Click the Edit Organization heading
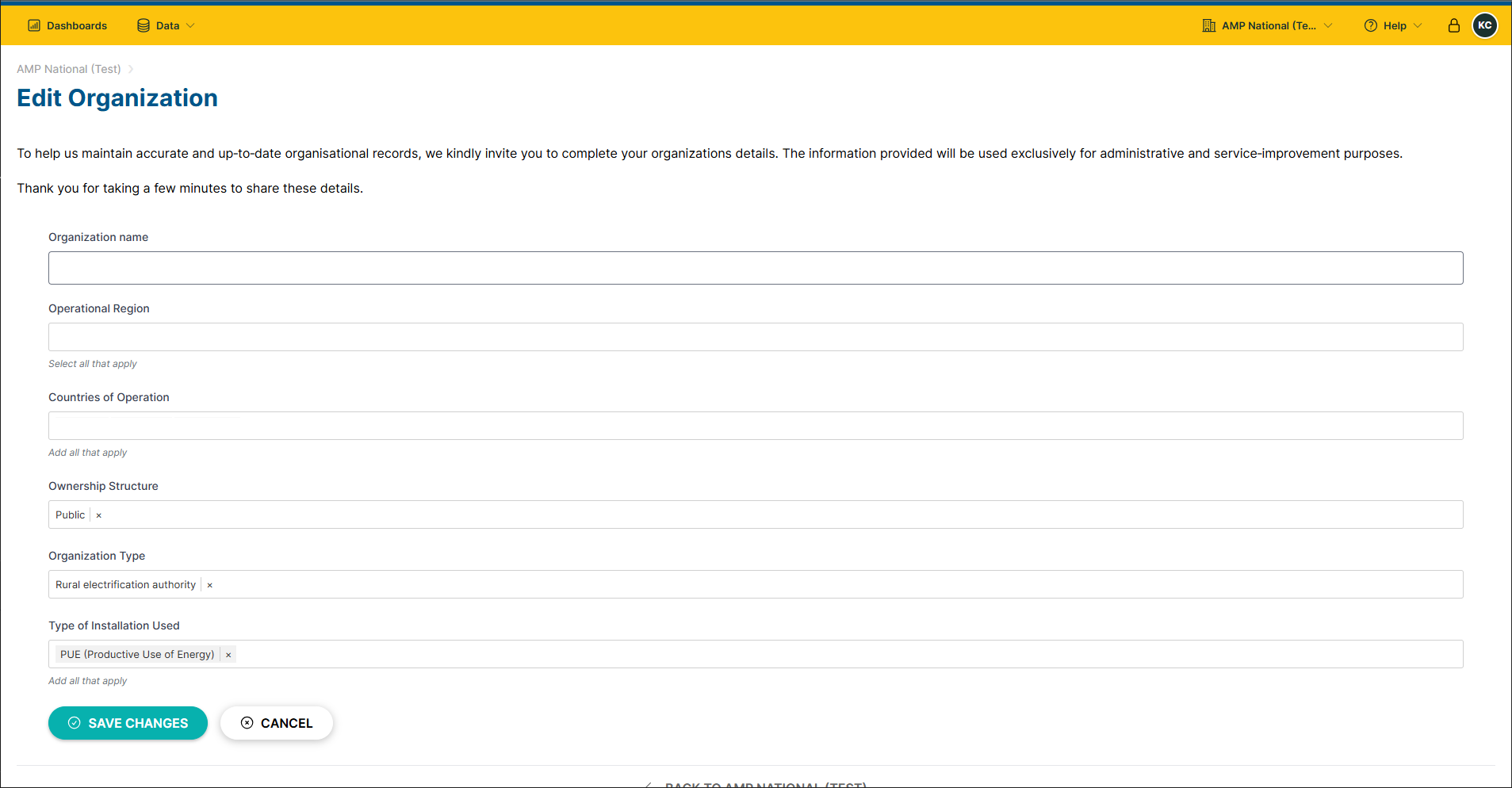Viewport: 1512px width, 788px height. [117, 98]
